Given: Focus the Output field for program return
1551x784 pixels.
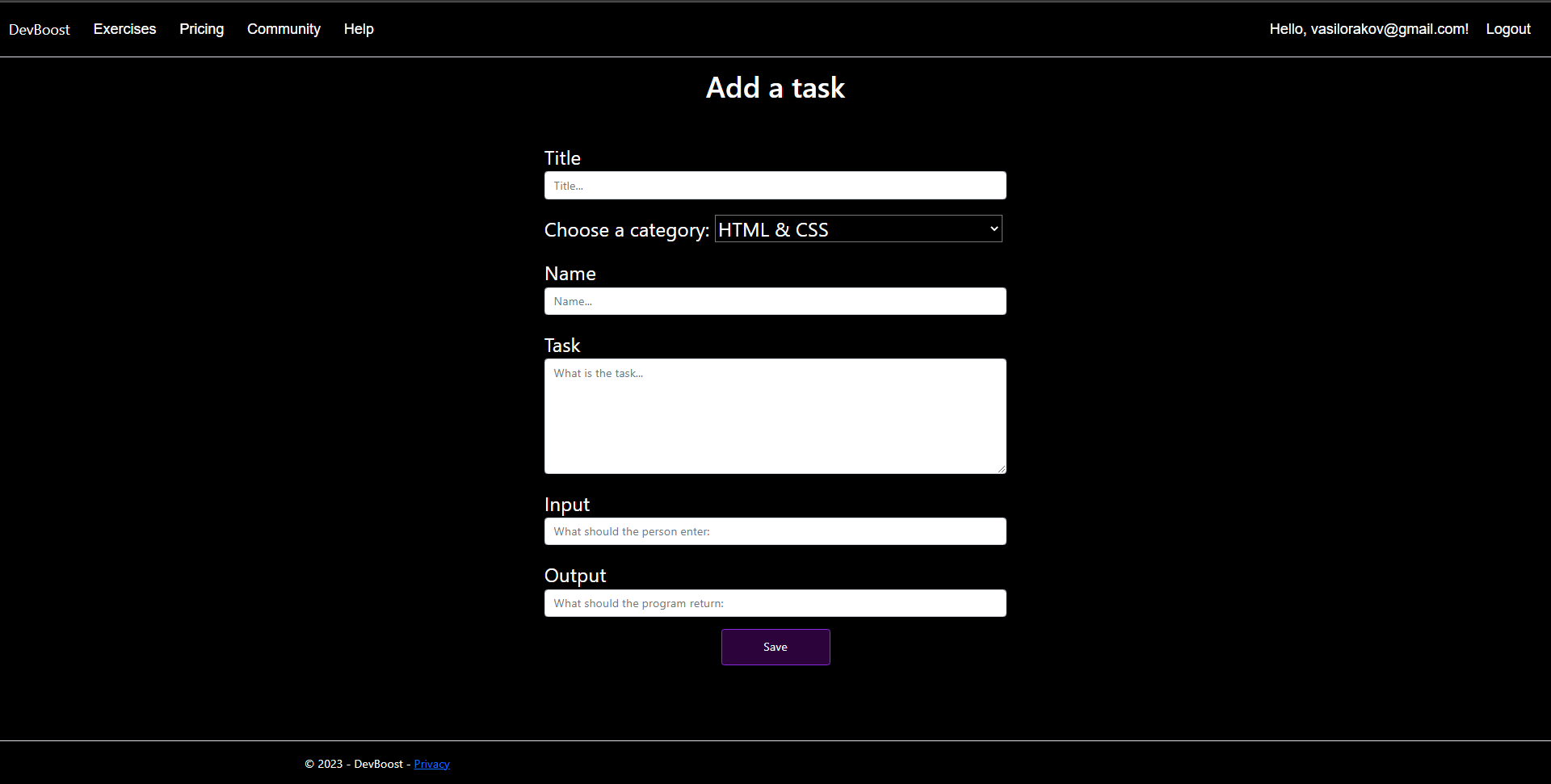Looking at the screenshot, I should (775, 602).
